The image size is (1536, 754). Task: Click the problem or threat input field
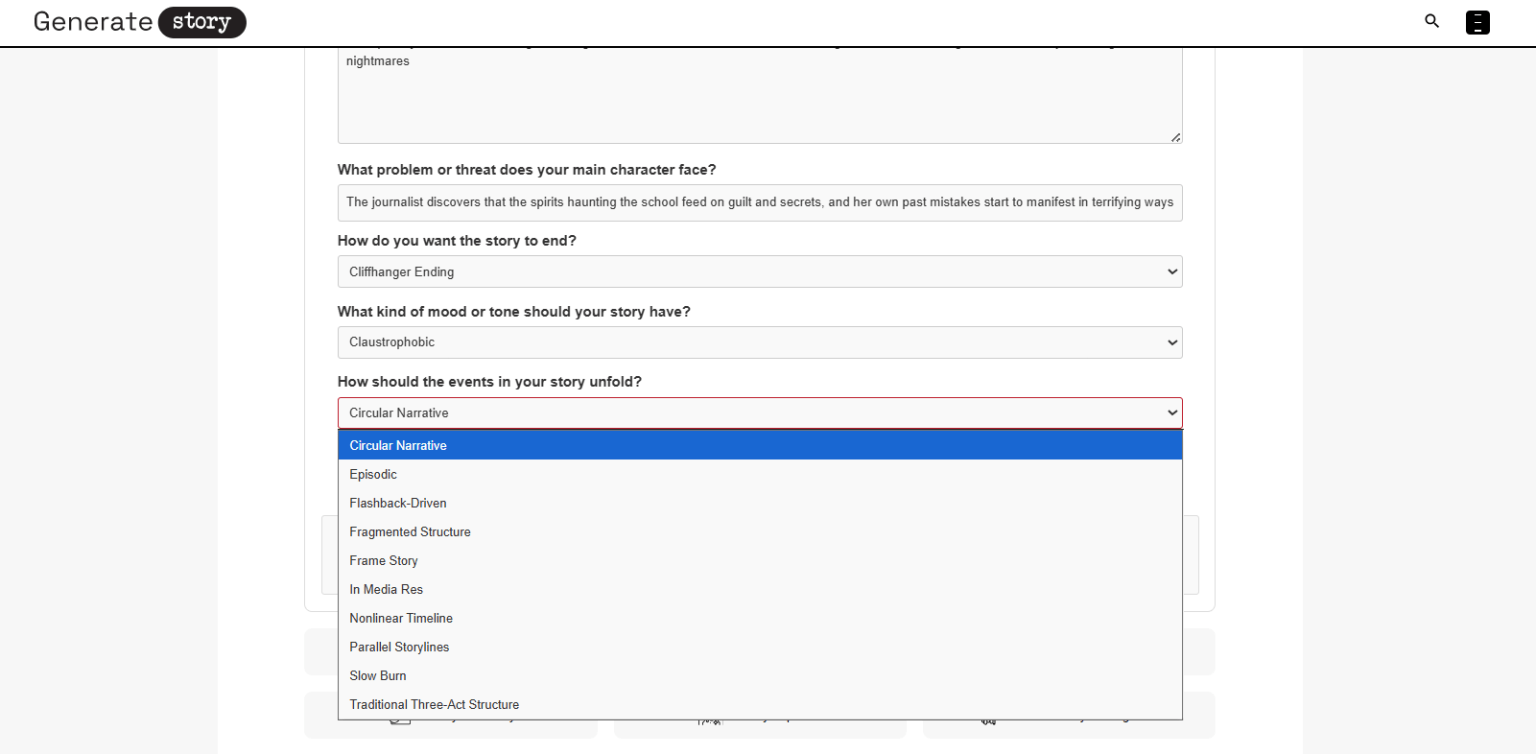click(759, 202)
